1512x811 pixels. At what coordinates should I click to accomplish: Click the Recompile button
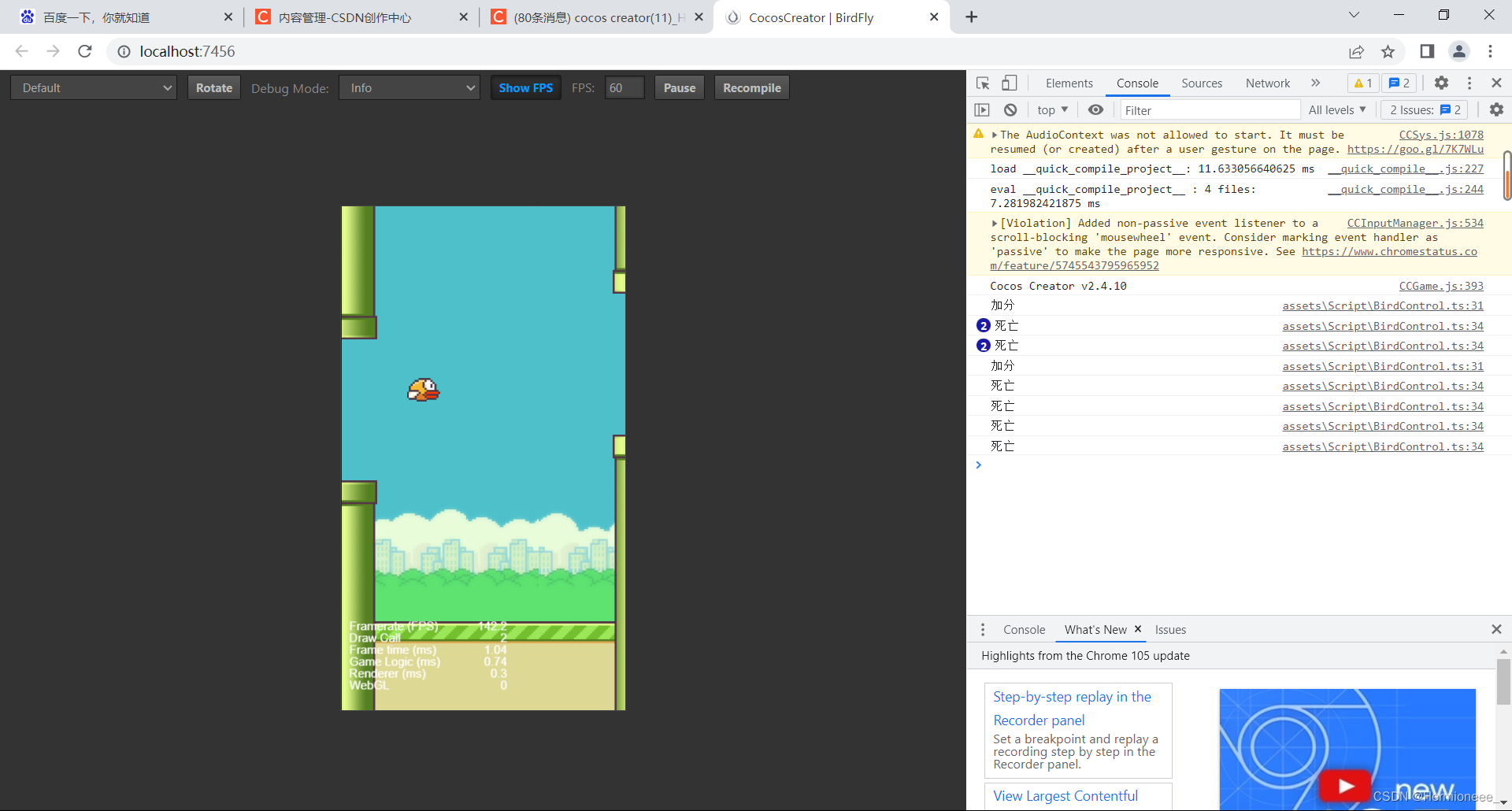point(752,87)
